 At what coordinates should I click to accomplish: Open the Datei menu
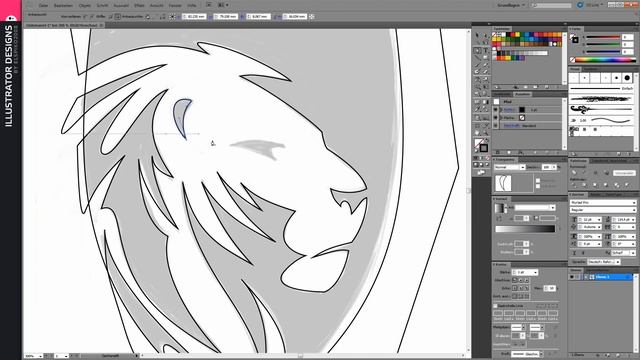coord(43,6)
